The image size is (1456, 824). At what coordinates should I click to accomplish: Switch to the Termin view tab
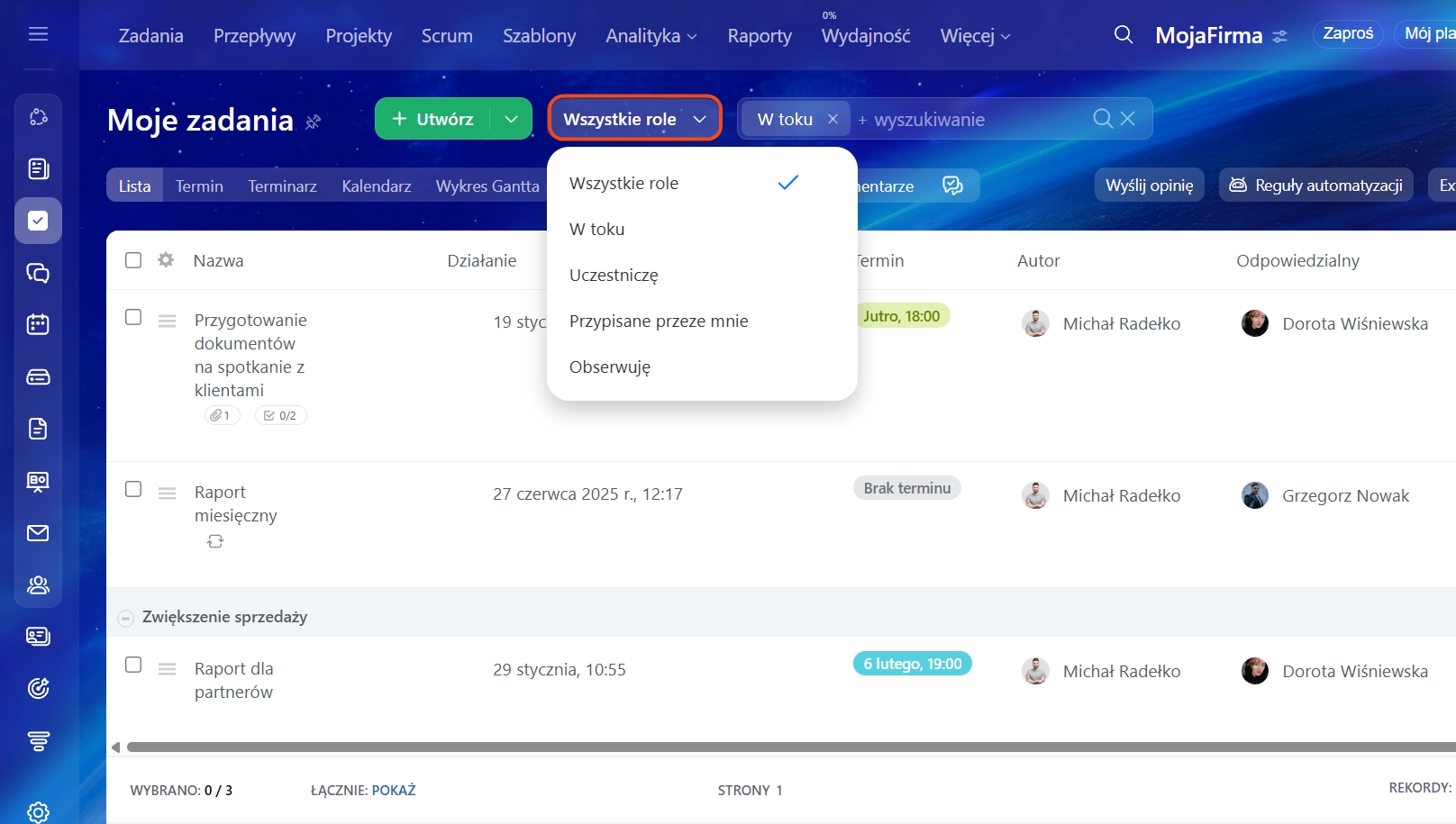(199, 186)
